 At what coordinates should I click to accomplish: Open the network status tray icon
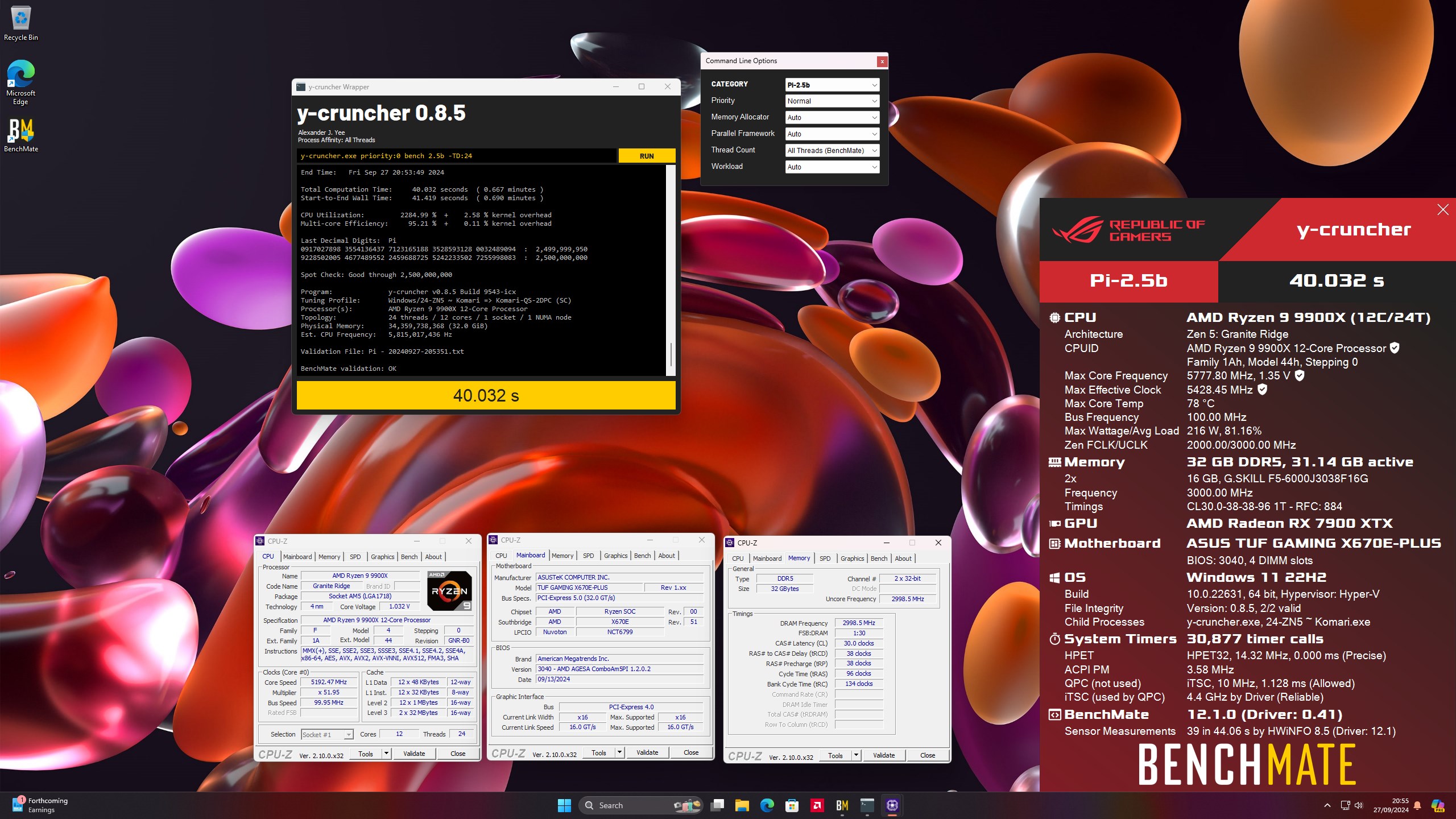[x=1345, y=805]
